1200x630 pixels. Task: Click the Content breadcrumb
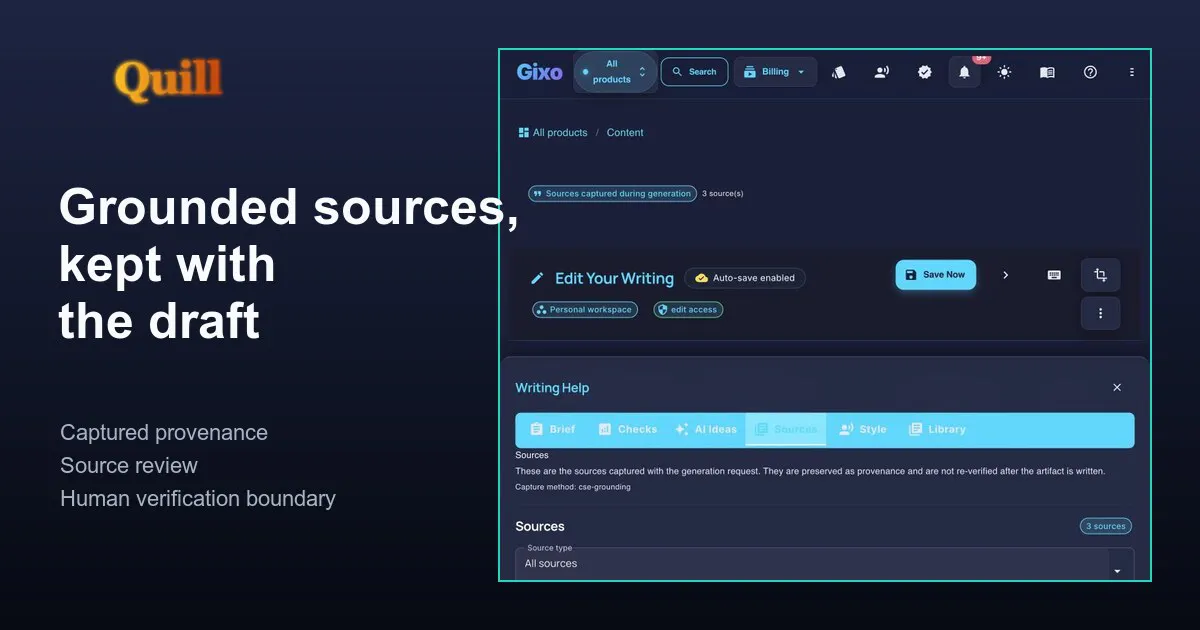point(625,132)
